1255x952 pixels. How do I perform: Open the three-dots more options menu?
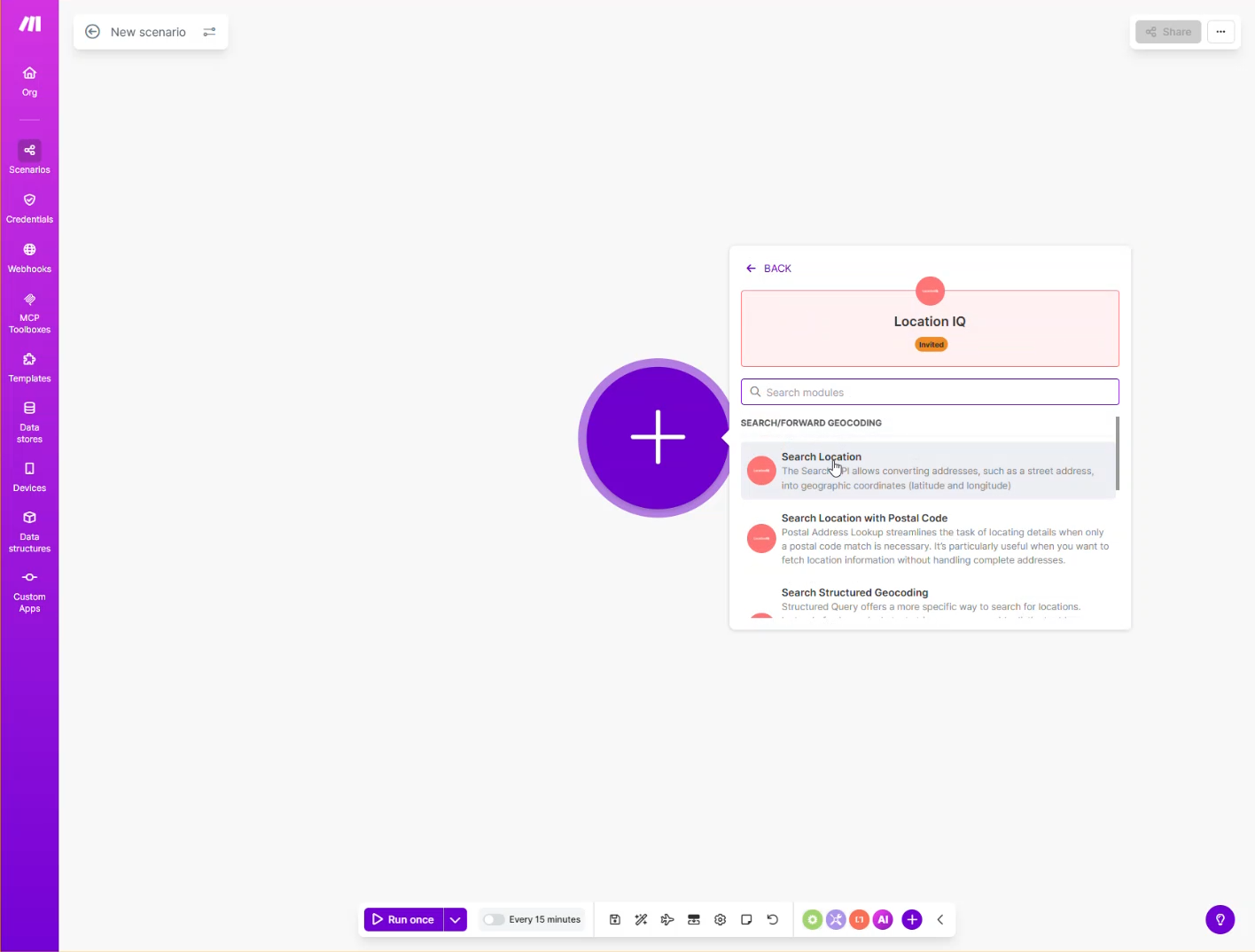coord(1220,32)
